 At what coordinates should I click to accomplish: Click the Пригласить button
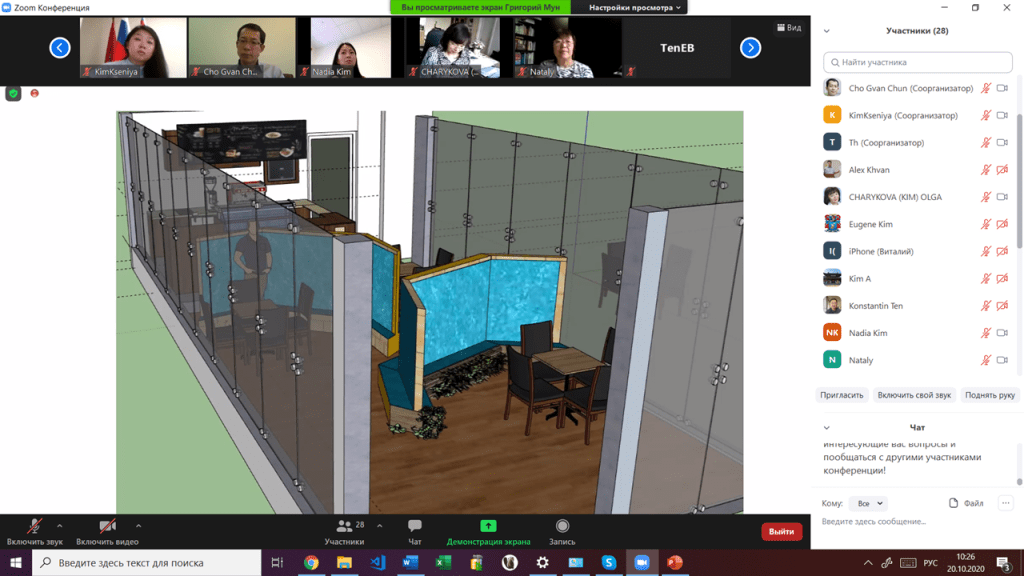click(842, 395)
